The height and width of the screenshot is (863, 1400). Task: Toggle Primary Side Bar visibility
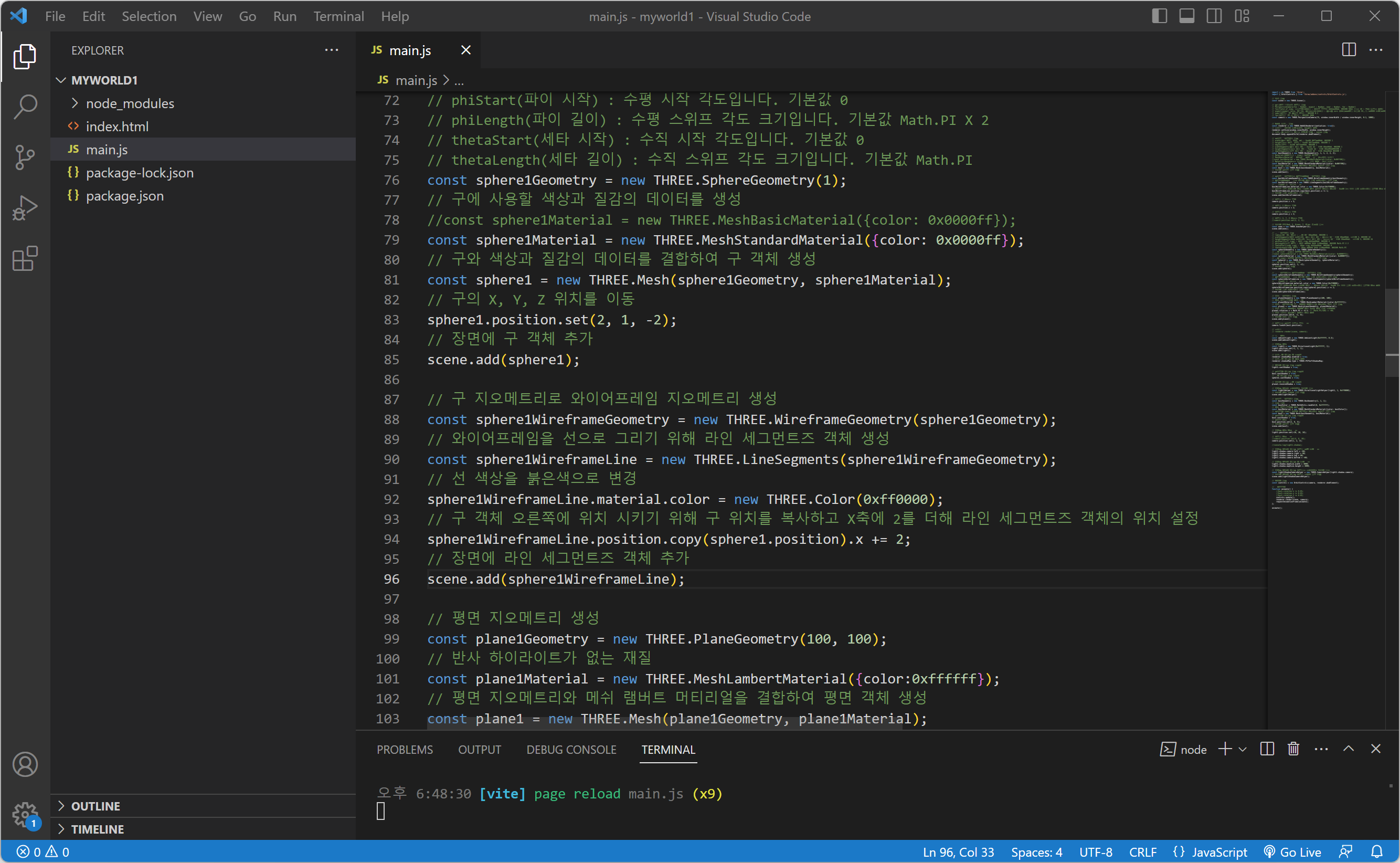pyautogui.click(x=1159, y=16)
